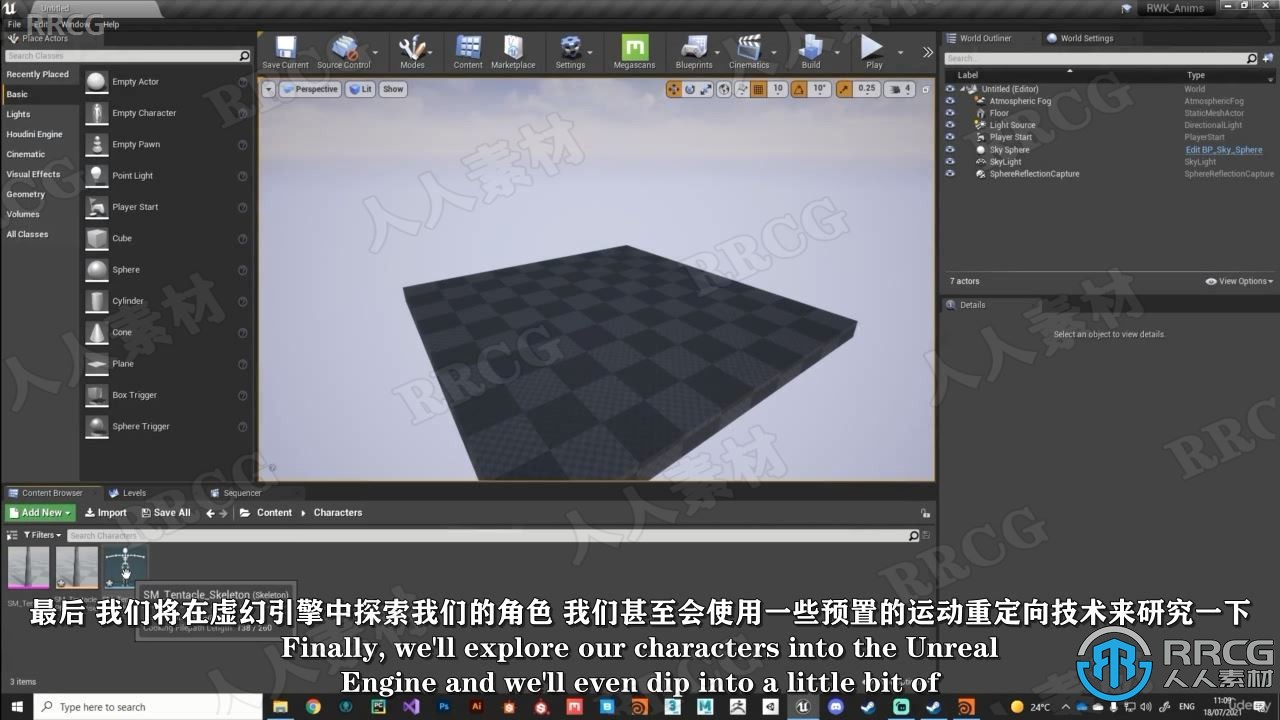The height and width of the screenshot is (720, 1280).
Task: Open the Content toolbar button
Action: 468,51
